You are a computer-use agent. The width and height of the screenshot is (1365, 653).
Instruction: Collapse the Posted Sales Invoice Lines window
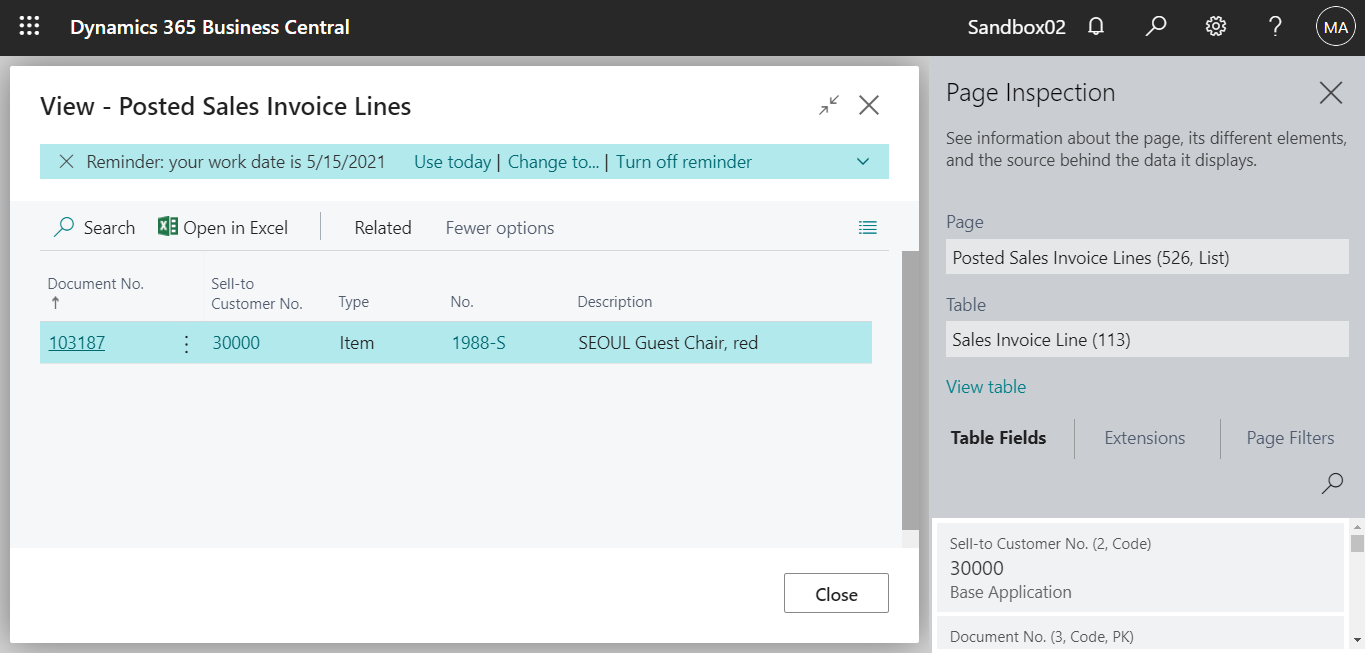pos(828,105)
